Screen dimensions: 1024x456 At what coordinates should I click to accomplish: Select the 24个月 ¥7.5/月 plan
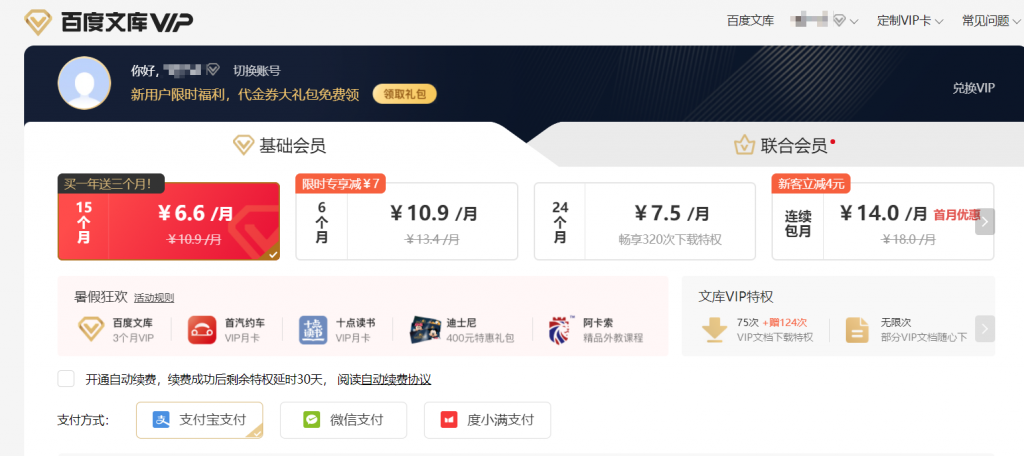(645, 221)
